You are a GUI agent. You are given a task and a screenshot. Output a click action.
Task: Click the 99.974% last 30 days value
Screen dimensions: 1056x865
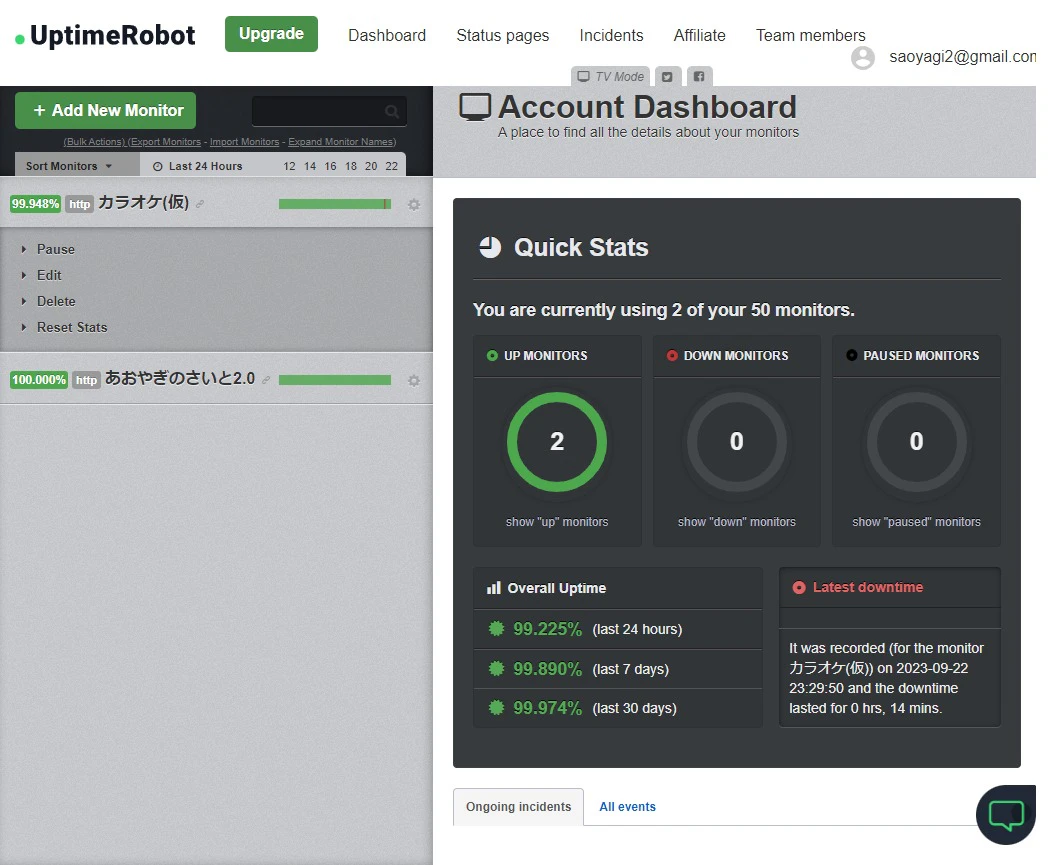[x=547, y=708]
